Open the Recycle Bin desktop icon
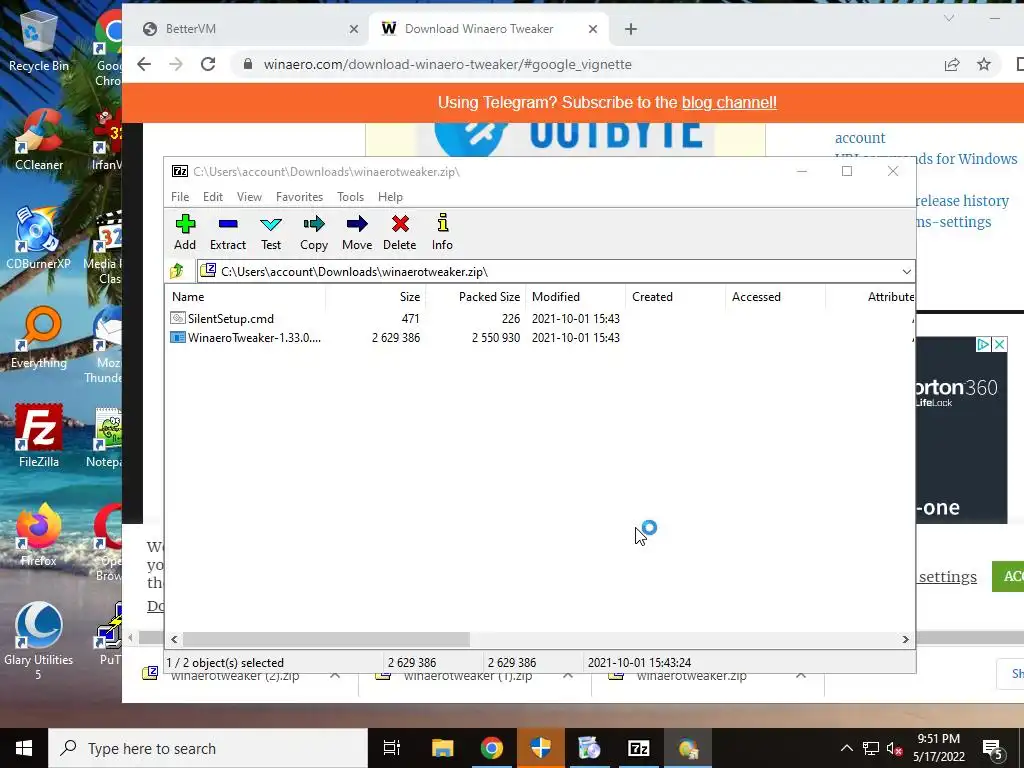The image size is (1024, 768). pos(39,40)
